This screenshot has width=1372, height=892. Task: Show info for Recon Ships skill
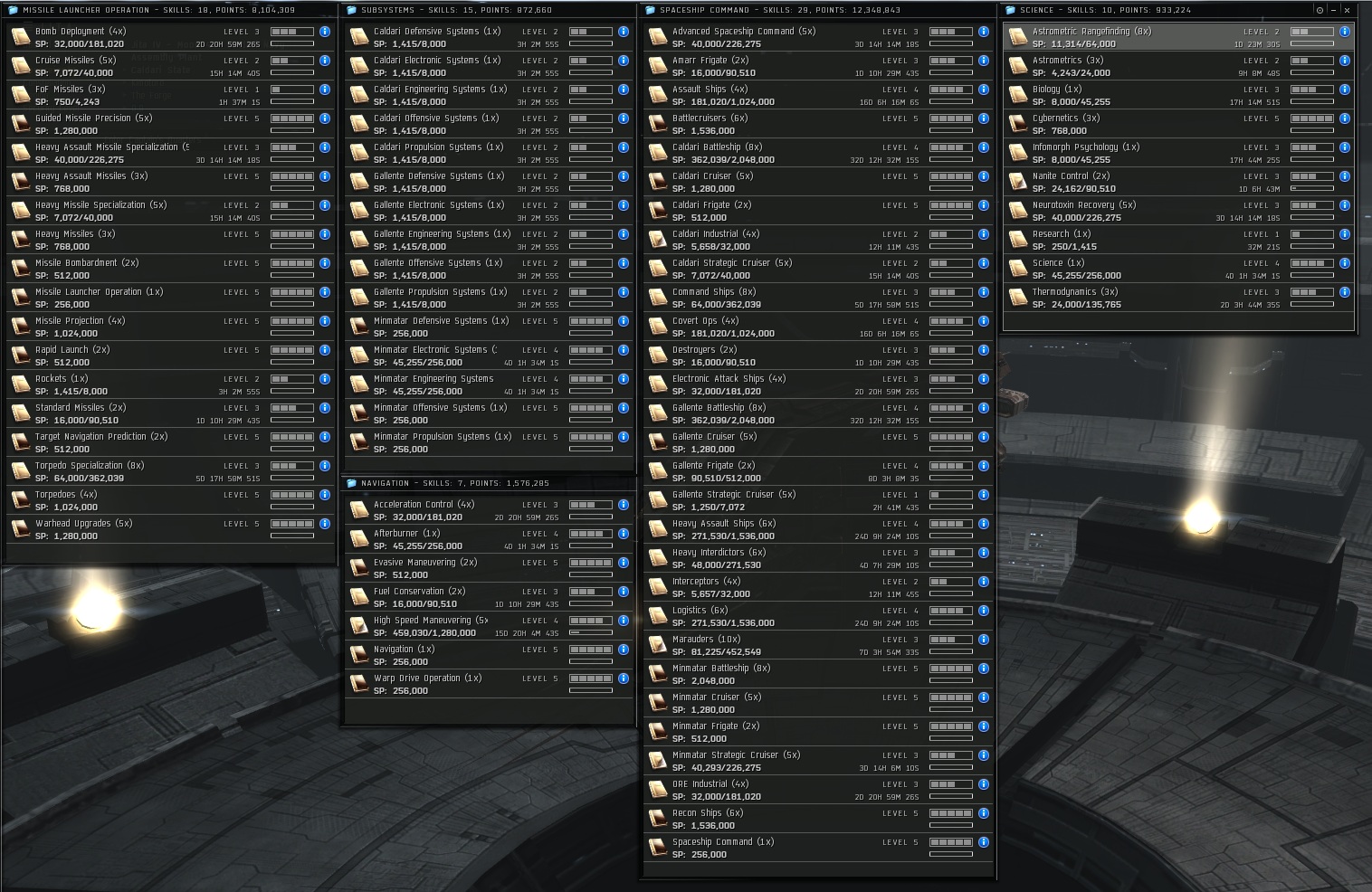click(984, 813)
